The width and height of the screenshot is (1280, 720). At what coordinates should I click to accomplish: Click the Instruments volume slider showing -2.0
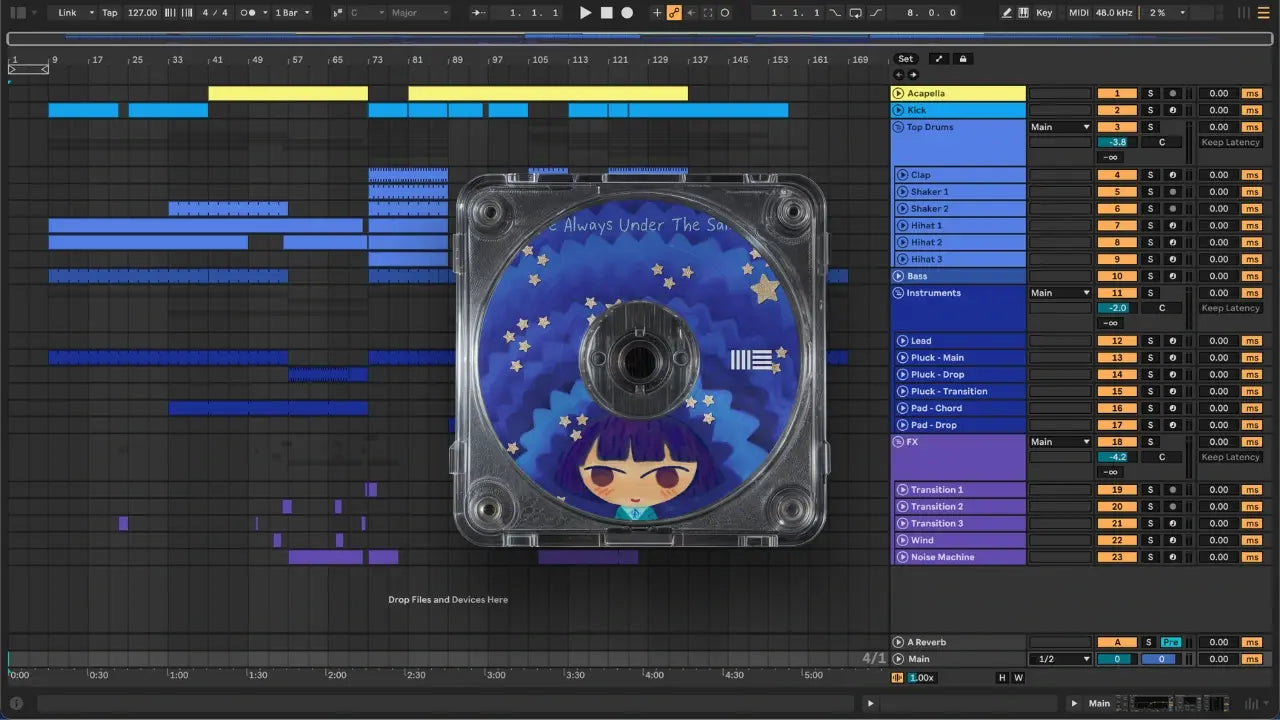tap(1117, 308)
